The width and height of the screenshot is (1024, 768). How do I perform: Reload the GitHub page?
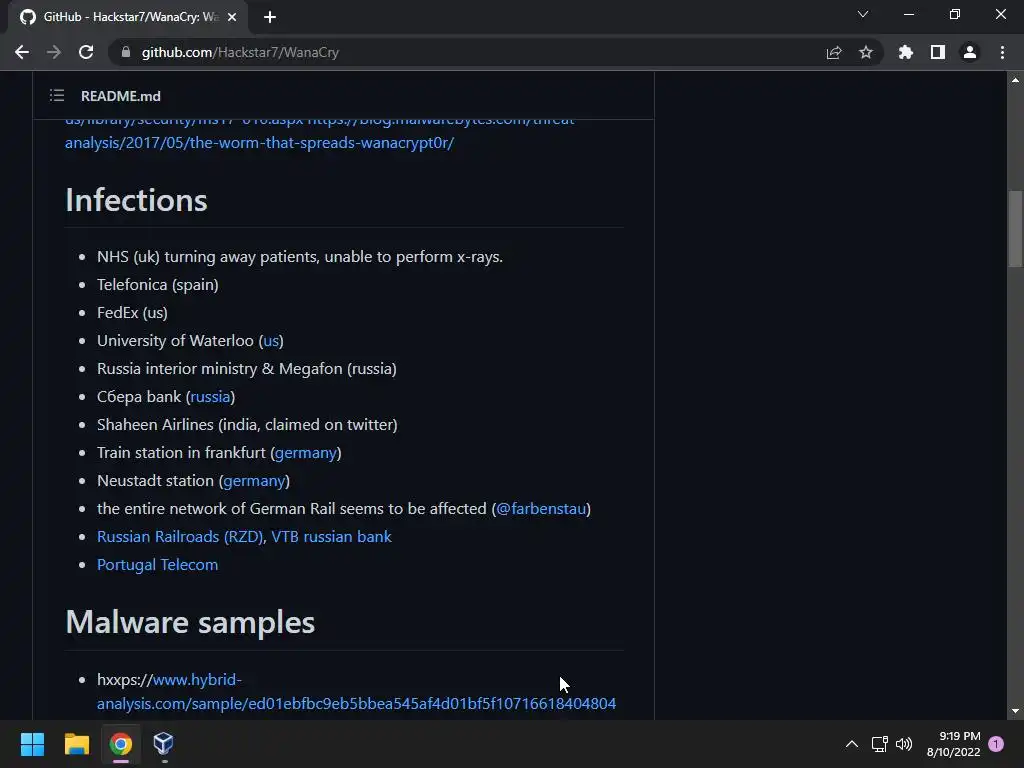pos(86,52)
